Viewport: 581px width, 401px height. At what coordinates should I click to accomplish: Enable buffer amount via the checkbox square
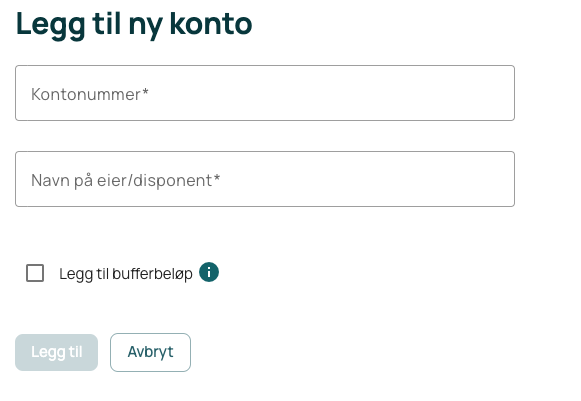click(35, 273)
